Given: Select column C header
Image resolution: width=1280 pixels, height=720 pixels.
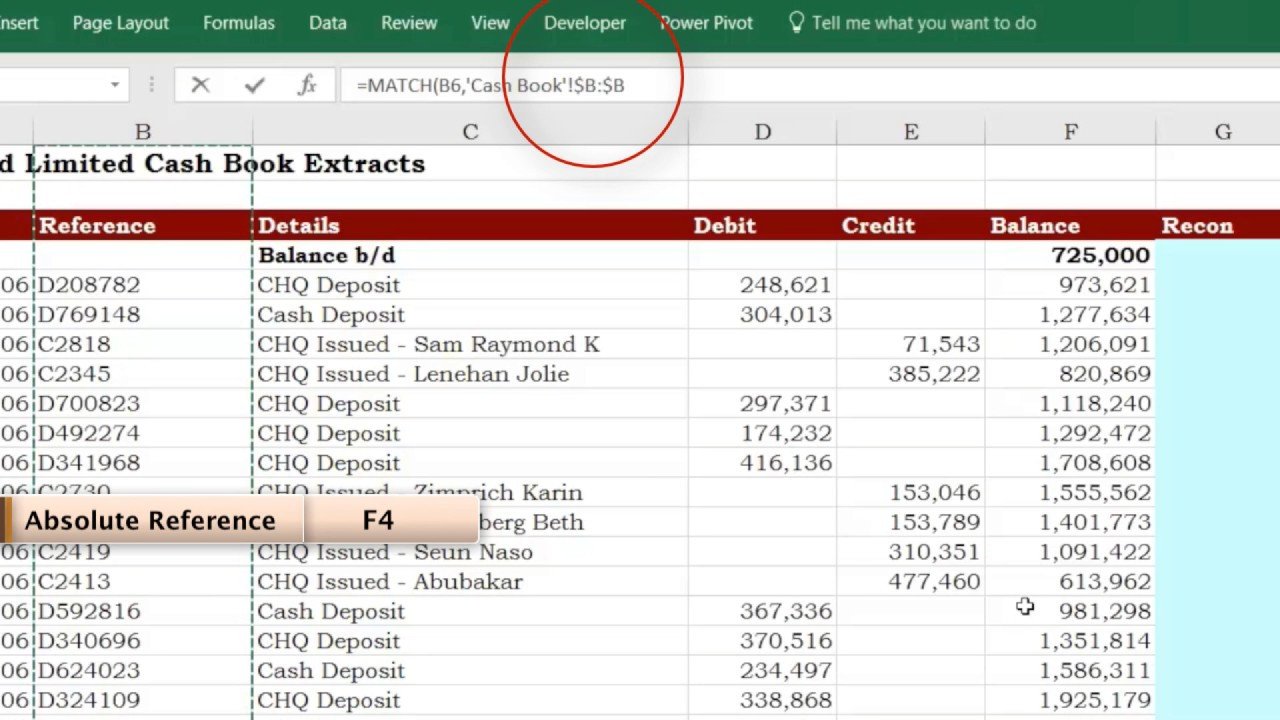Looking at the screenshot, I should click(470, 132).
